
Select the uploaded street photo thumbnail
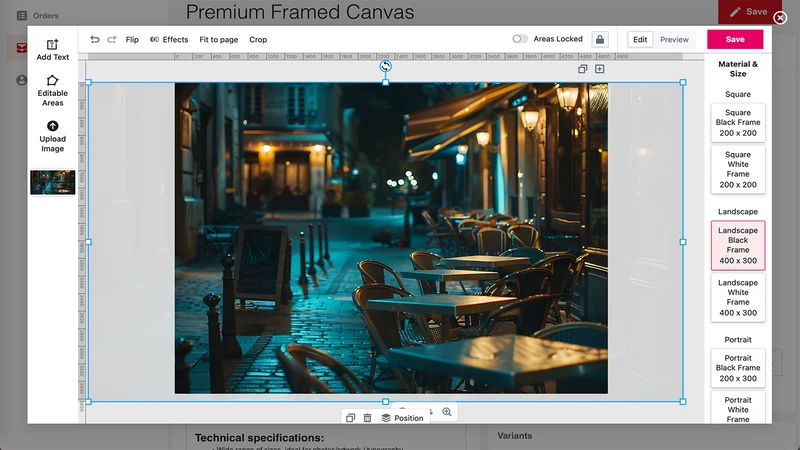[53, 182]
